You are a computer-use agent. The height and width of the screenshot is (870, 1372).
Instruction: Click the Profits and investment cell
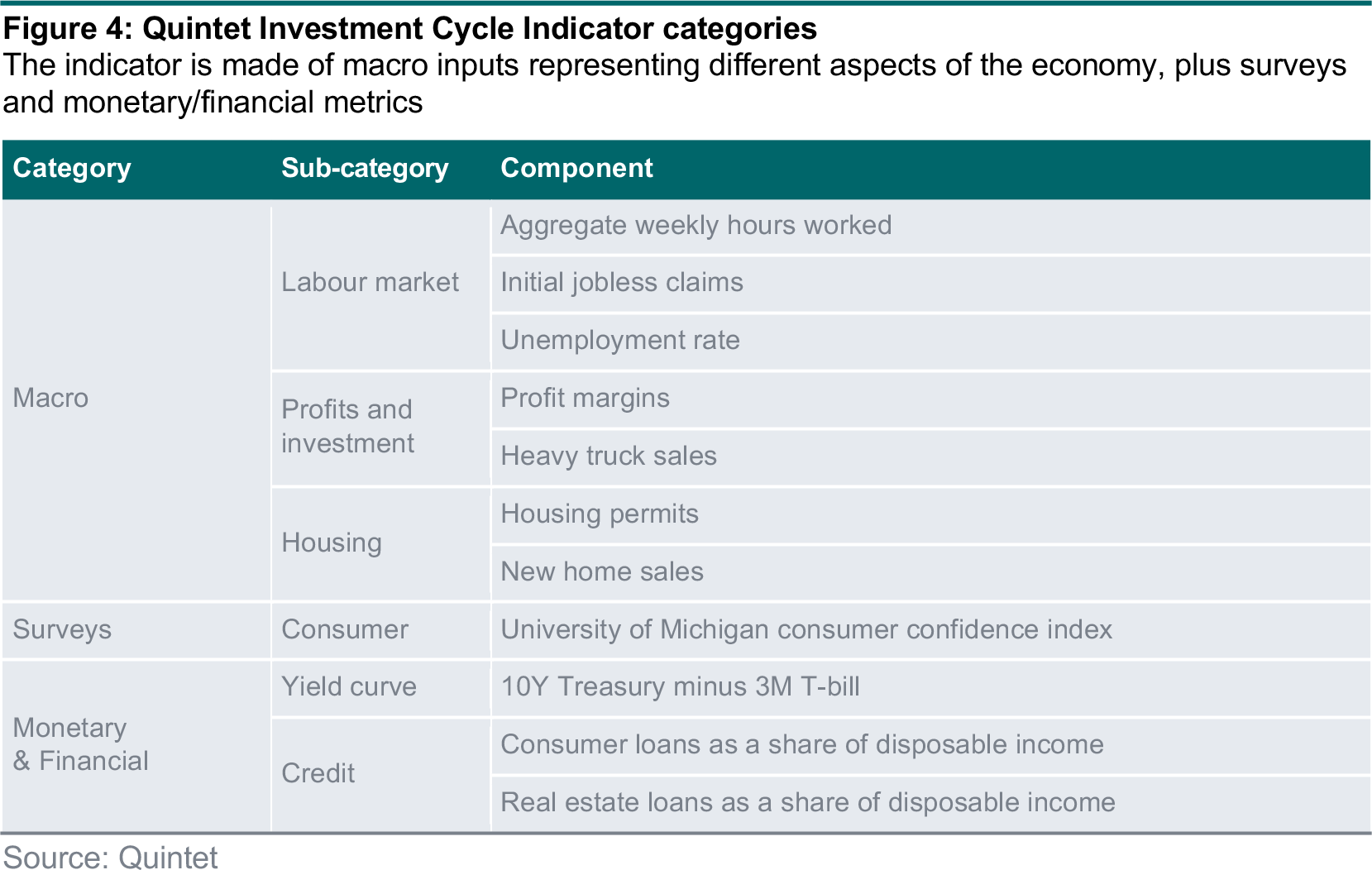point(381,428)
